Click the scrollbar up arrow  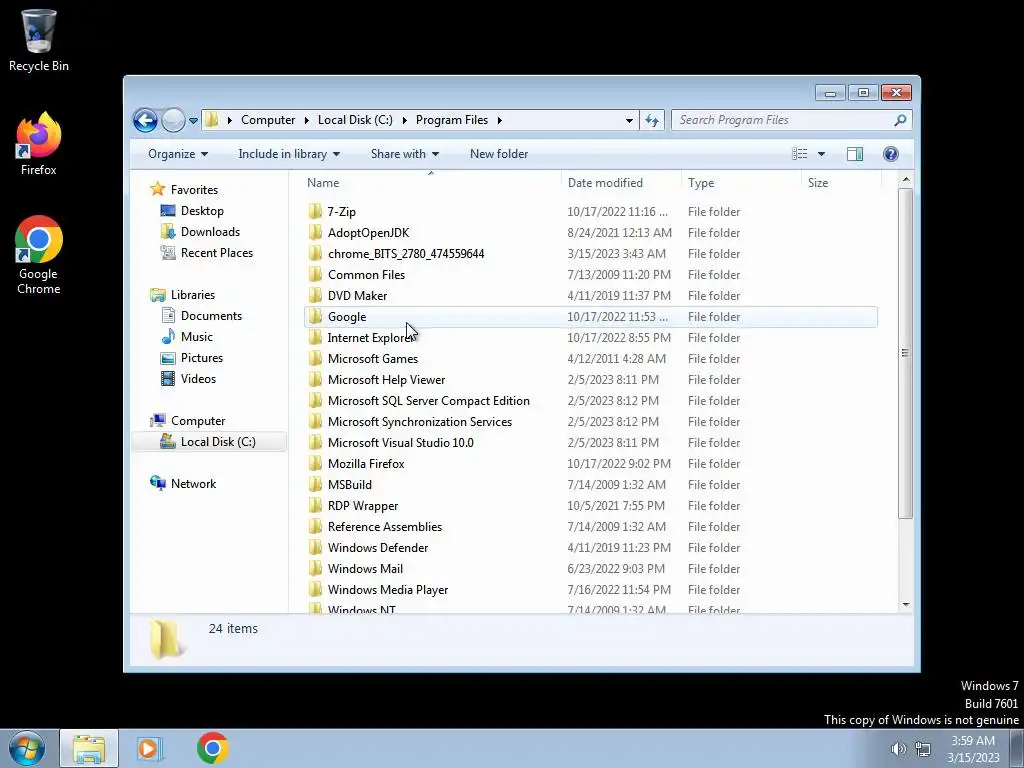(x=906, y=180)
